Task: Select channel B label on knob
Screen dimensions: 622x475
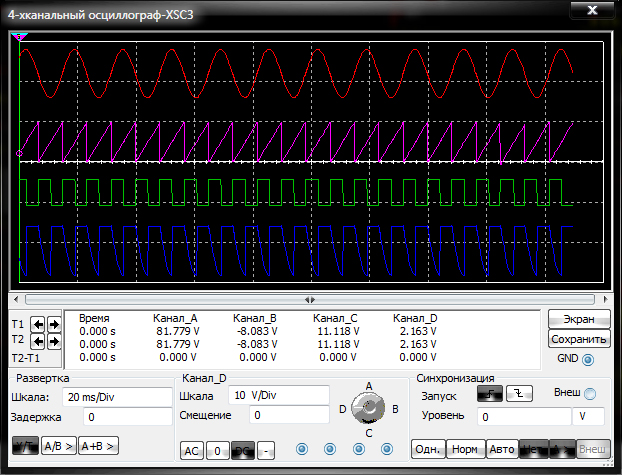Action: [395, 409]
